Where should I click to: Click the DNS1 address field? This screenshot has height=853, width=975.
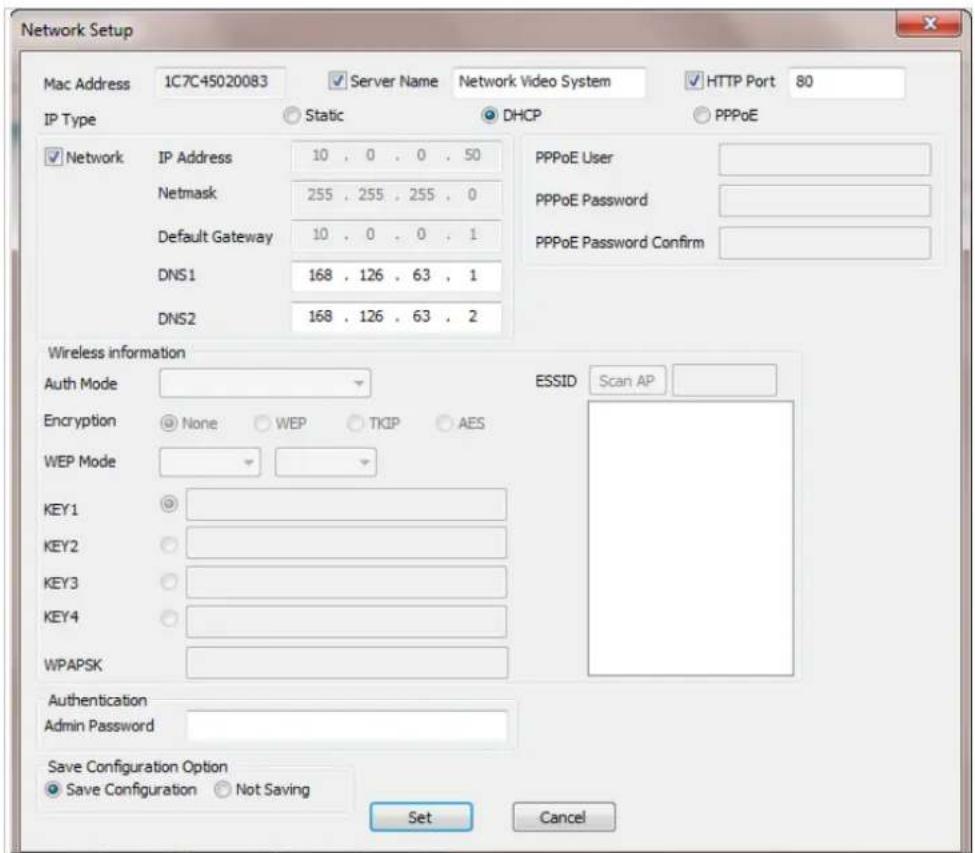[x=396, y=276]
